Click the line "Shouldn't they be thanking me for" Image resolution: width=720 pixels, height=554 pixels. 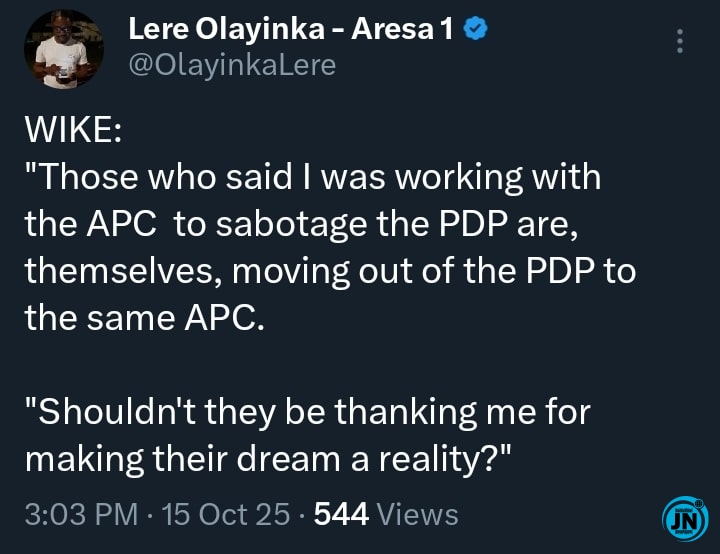pyautogui.click(x=306, y=412)
